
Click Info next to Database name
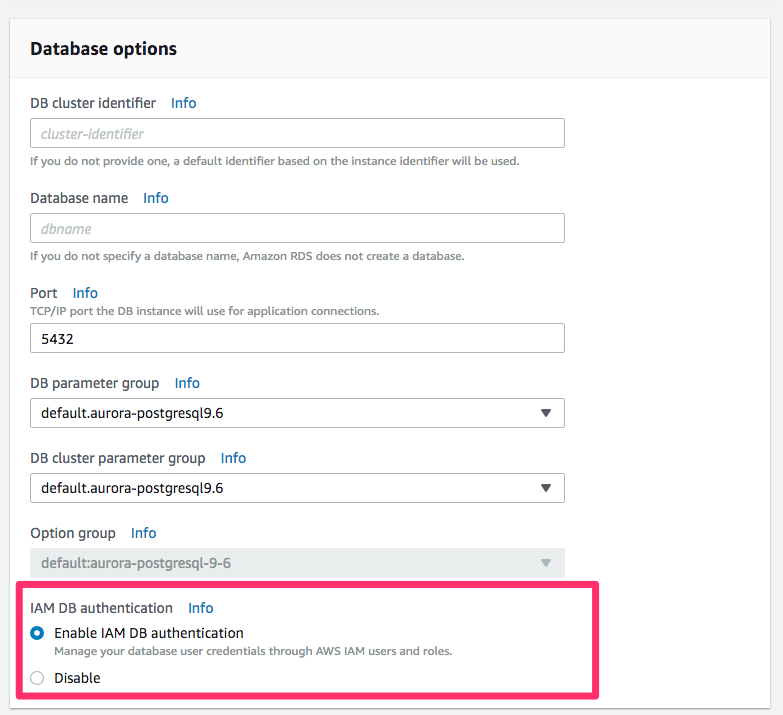tap(156, 198)
